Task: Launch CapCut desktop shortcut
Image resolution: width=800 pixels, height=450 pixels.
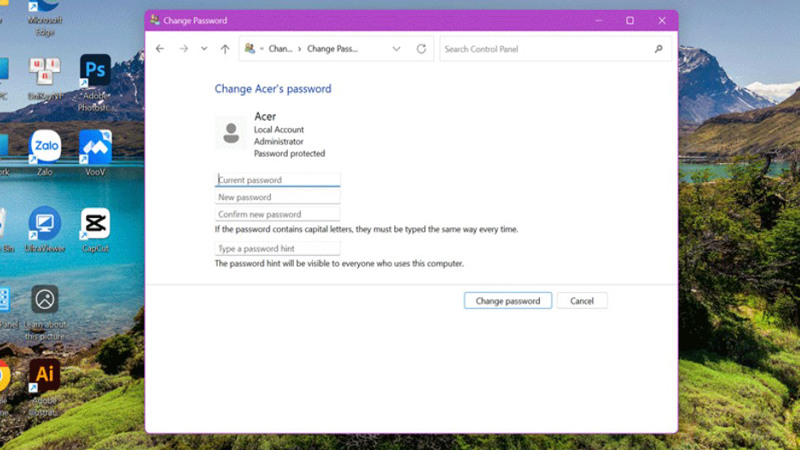Action: tap(95, 224)
